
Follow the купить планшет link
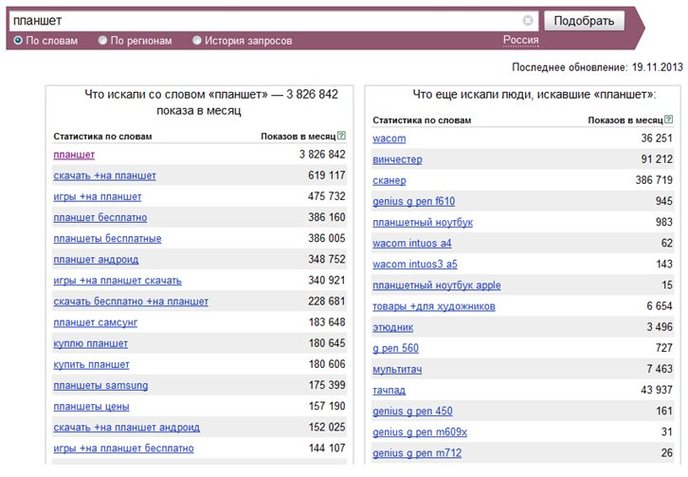click(x=91, y=365)
